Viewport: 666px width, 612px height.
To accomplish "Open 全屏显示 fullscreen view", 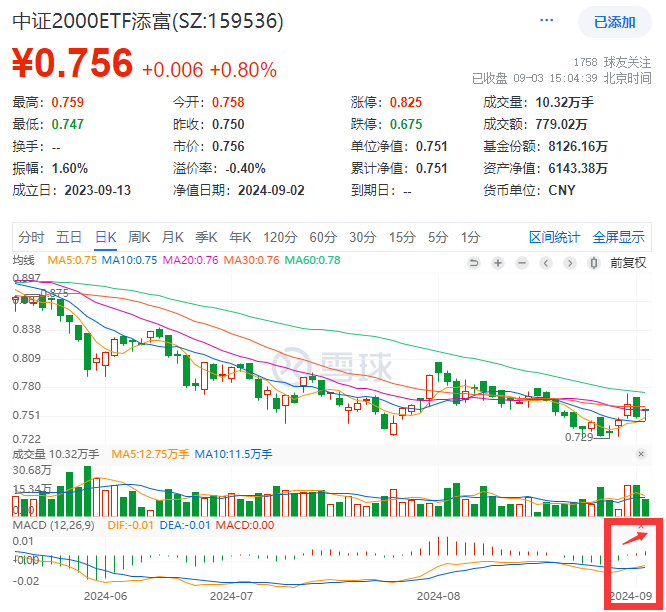I will click(x=618, y=237).
